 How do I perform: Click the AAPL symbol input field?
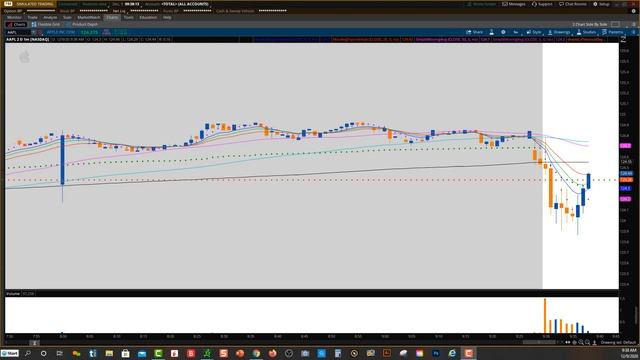18,32
